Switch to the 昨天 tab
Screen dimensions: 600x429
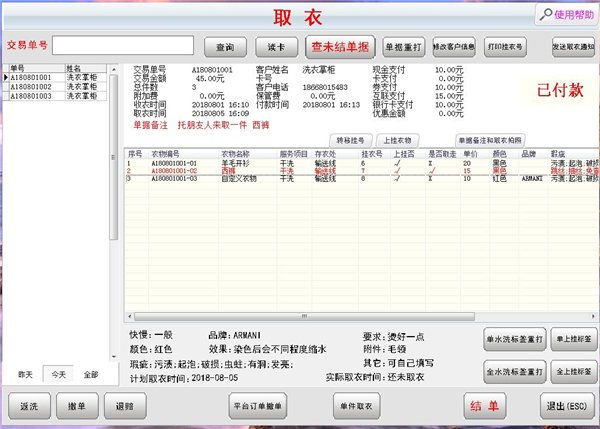[27, 374]
